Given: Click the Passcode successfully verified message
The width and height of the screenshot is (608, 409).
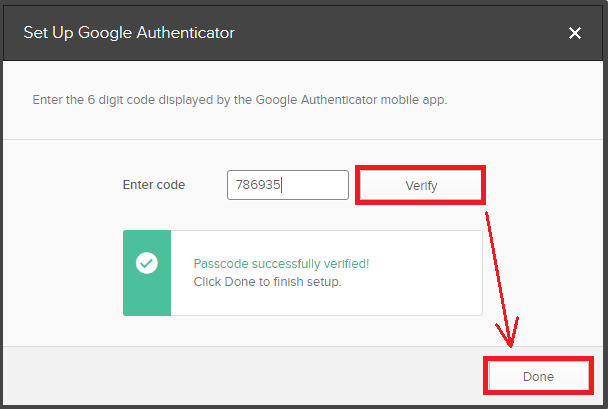Looking at the screenshot, I should pyautogui.click(x=281, y=264).
